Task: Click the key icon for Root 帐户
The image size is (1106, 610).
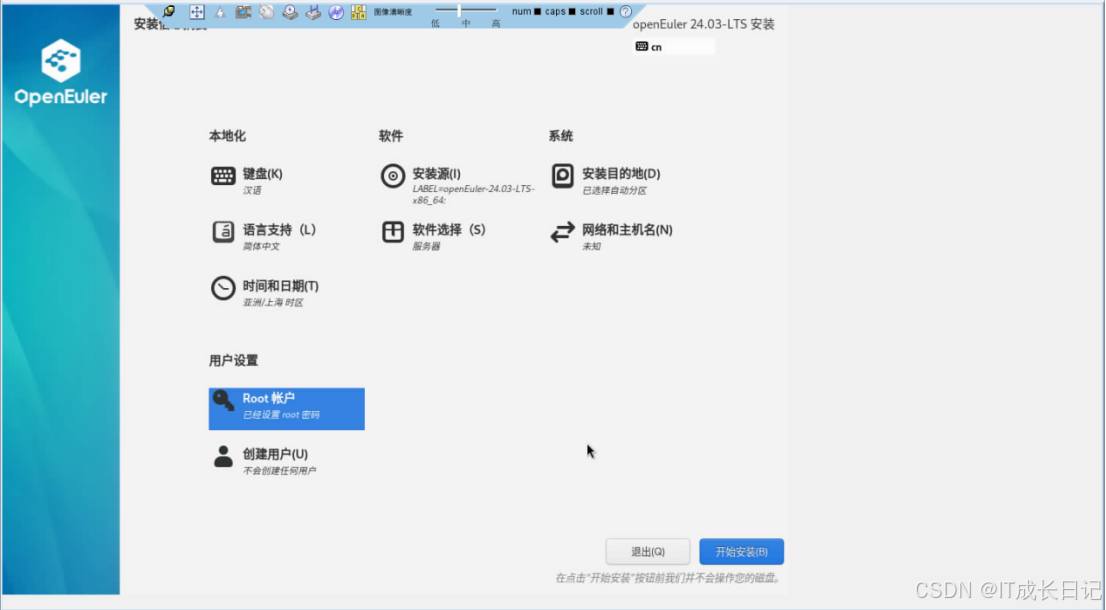Action: 223,401
